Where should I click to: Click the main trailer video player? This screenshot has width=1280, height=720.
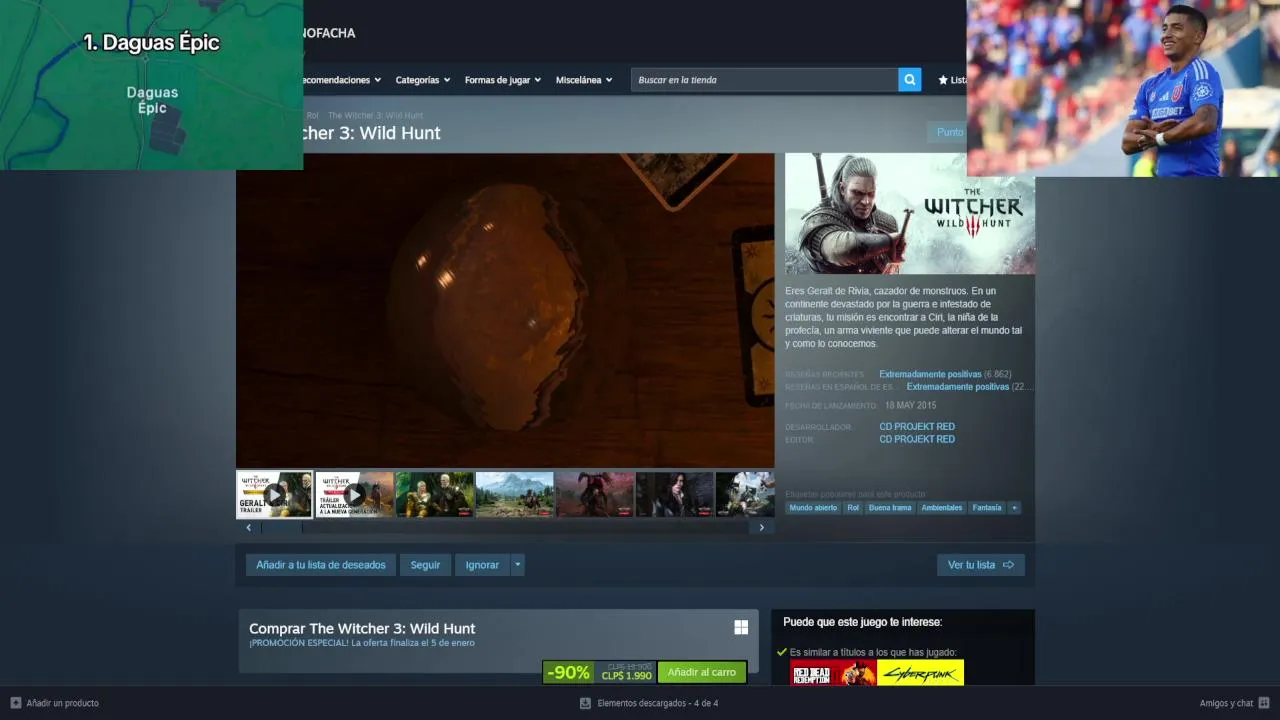(x=505, y=310)
